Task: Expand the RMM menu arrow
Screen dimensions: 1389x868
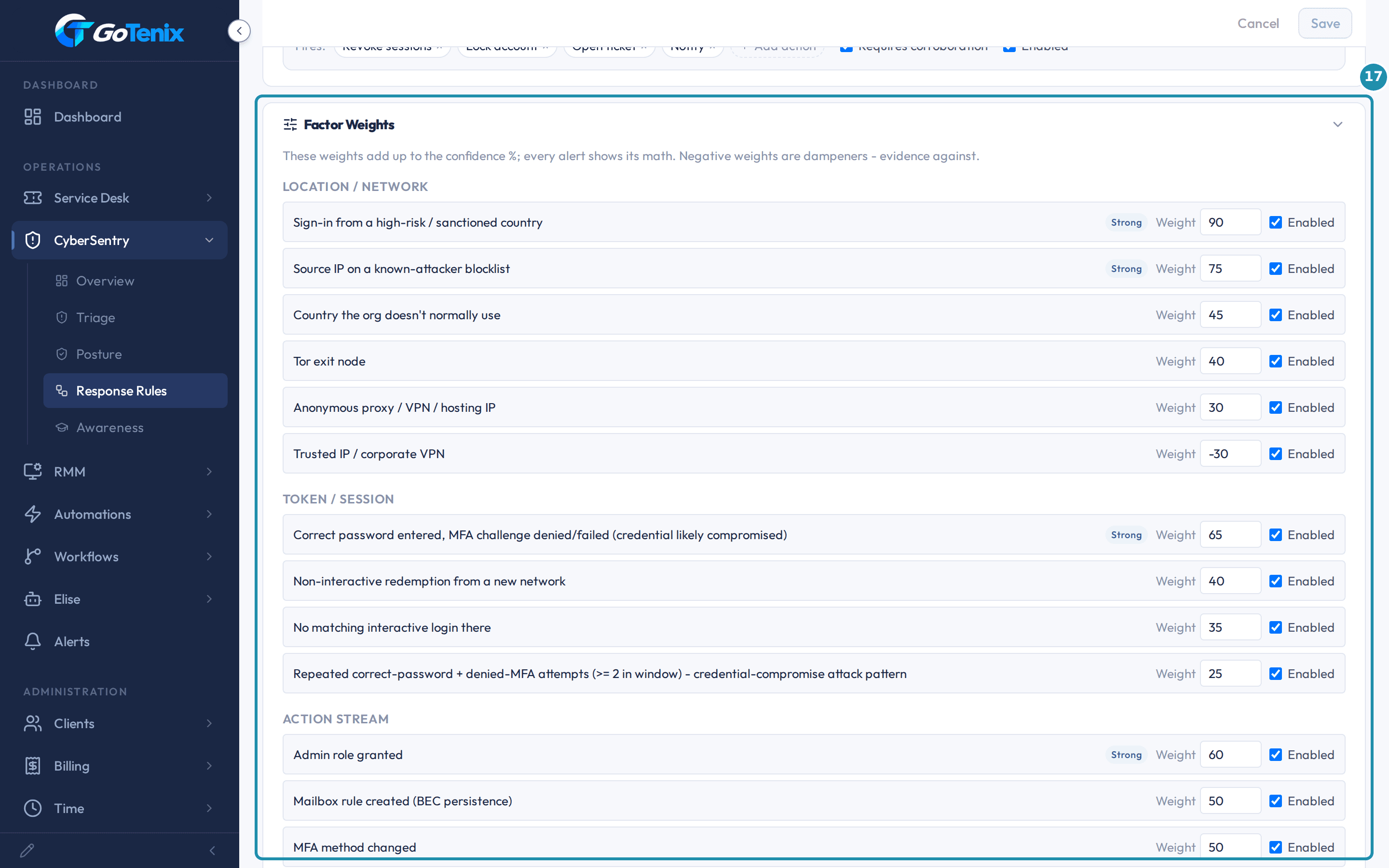Action: coord(209,472)
